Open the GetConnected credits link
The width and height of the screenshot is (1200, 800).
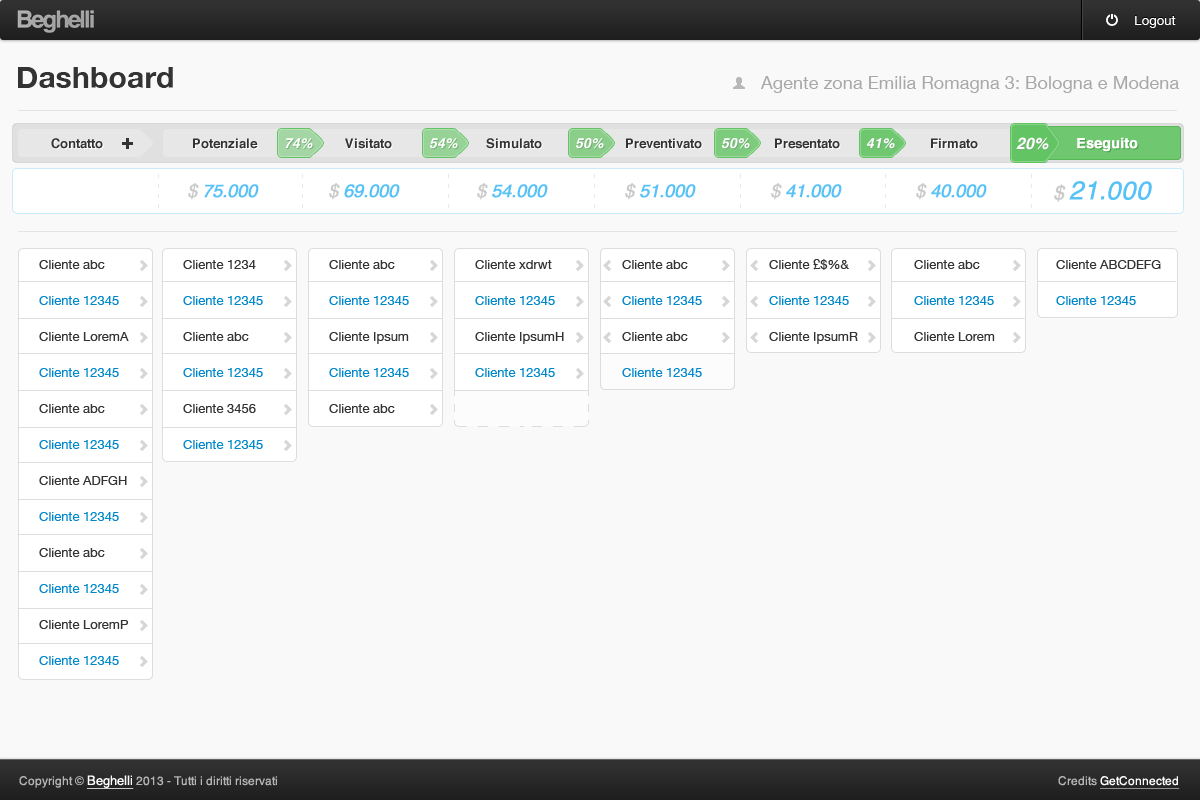click(x=1139, y=781)
